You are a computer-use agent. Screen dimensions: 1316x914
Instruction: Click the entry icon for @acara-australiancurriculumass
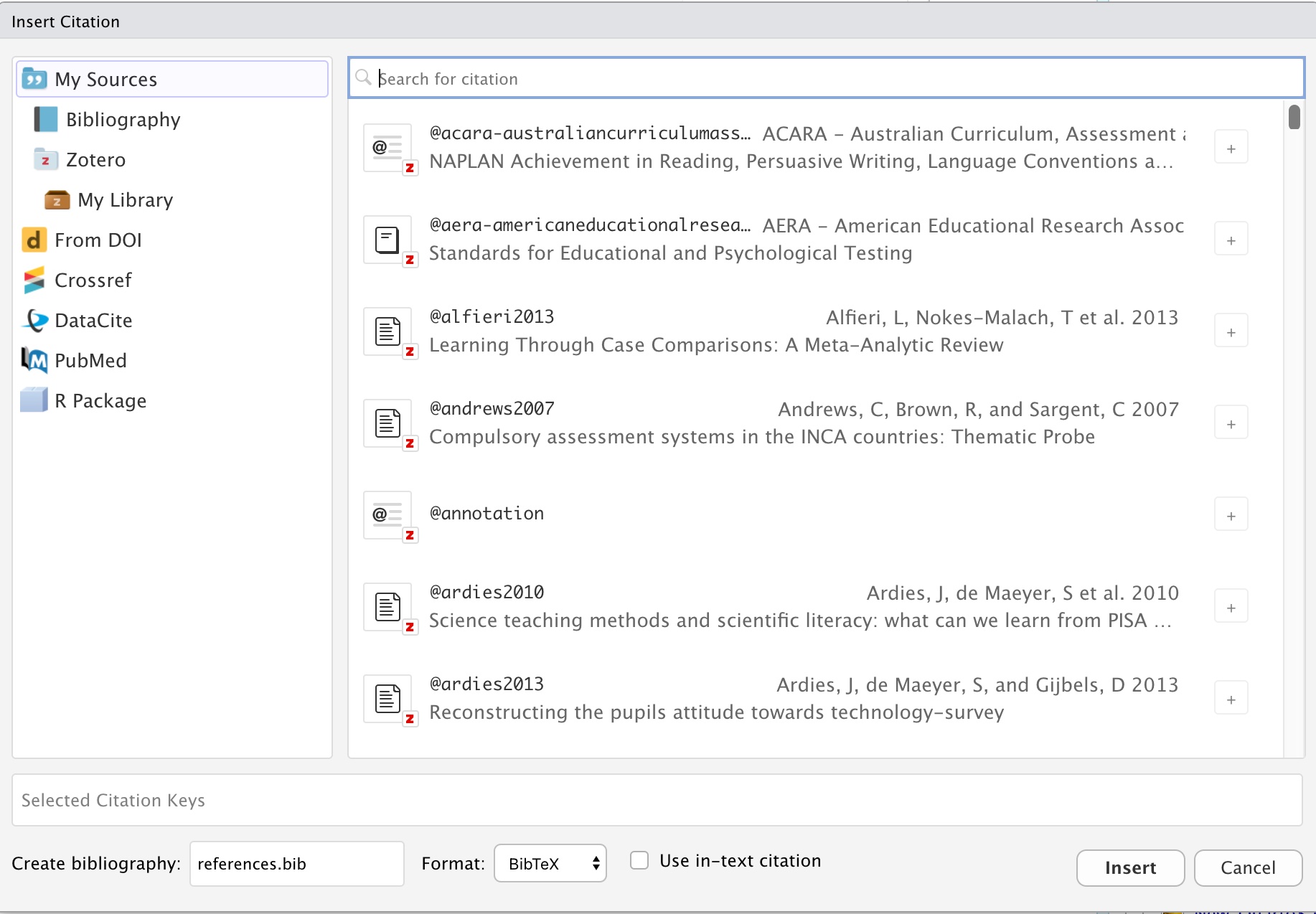click(x=387, y=148)
